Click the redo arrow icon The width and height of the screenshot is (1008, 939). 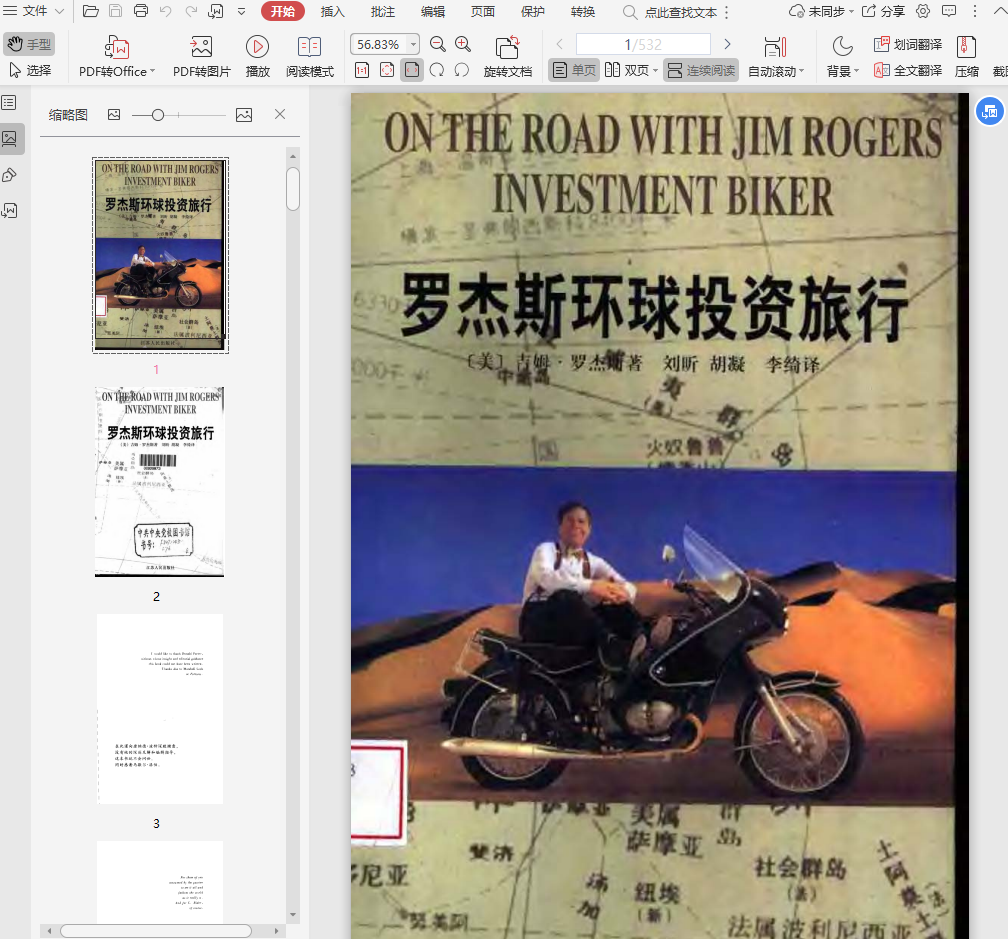[x=191, y=11]
